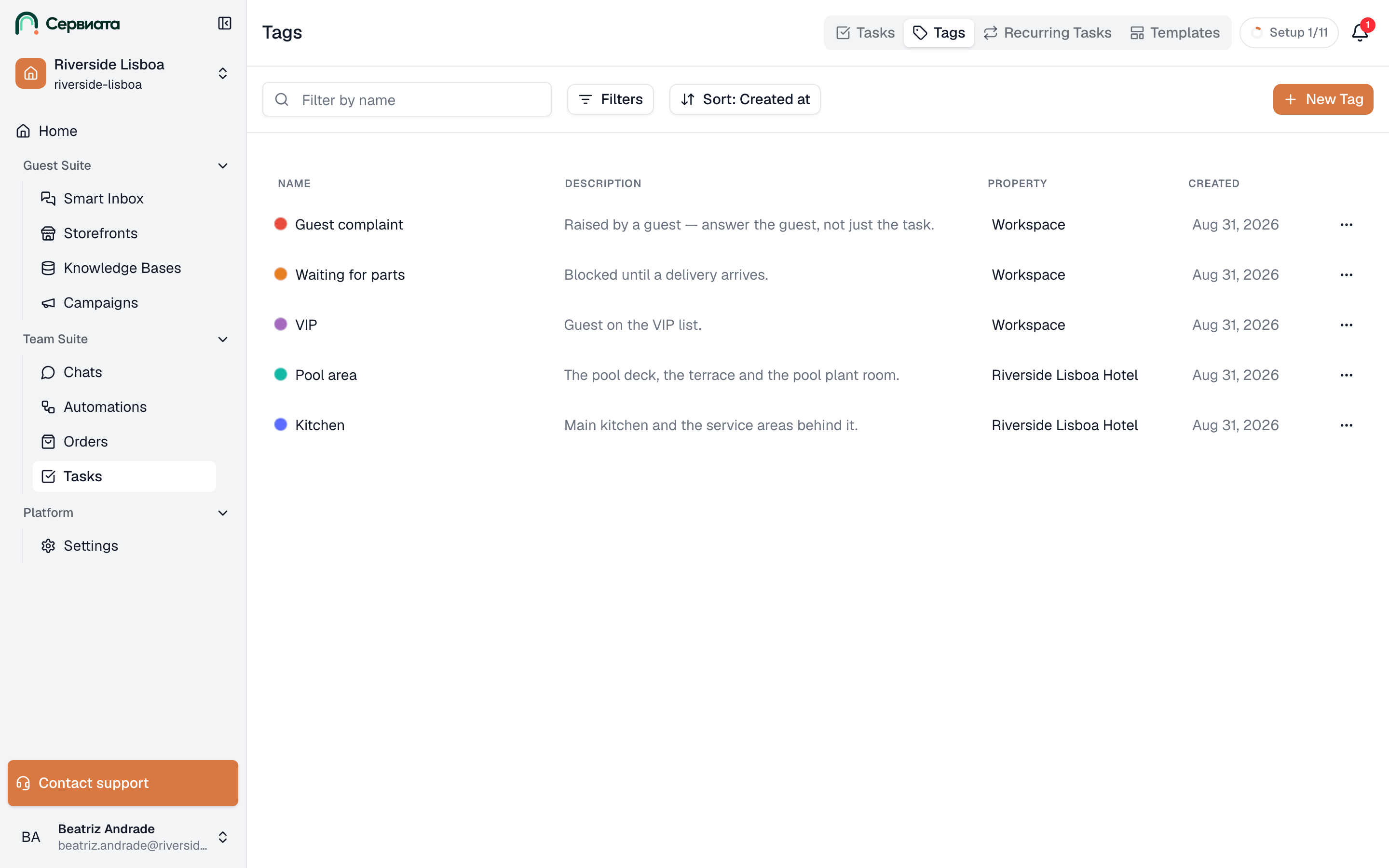Open Settings
The width and height of the screenshot is (1389, 868).
click(123, 546)
